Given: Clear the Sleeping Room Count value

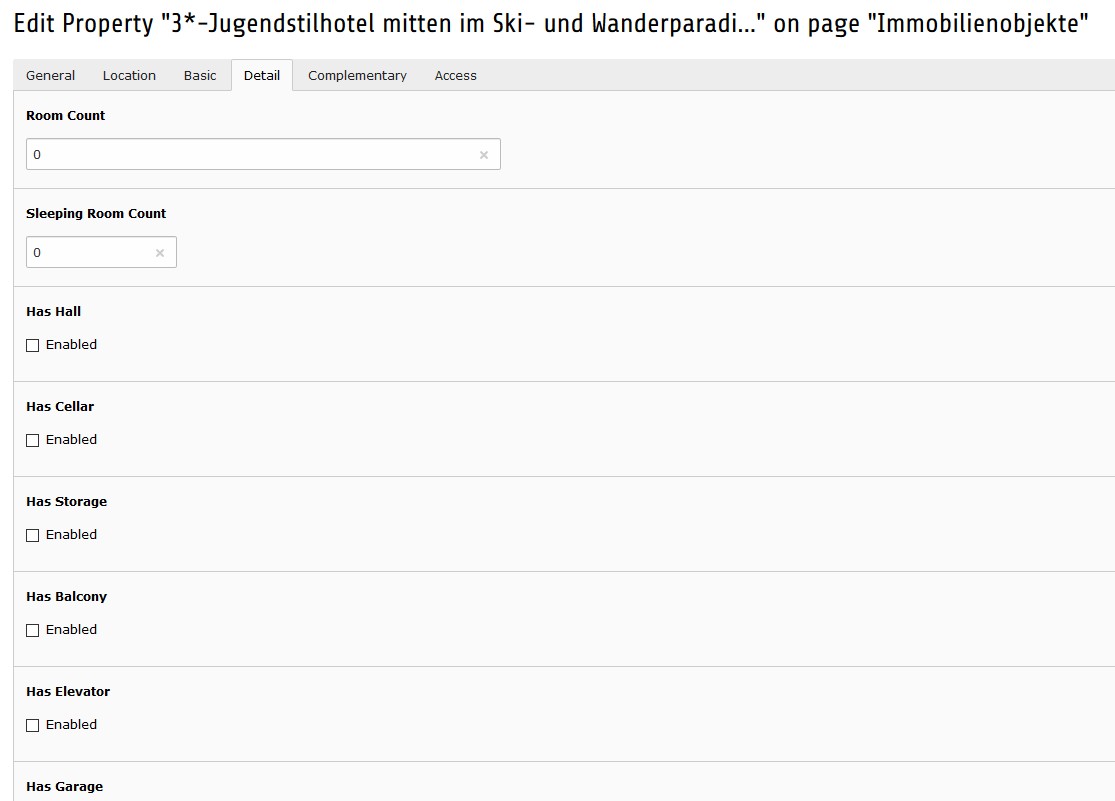Looking at the screenshot, I should coord(160,253).
